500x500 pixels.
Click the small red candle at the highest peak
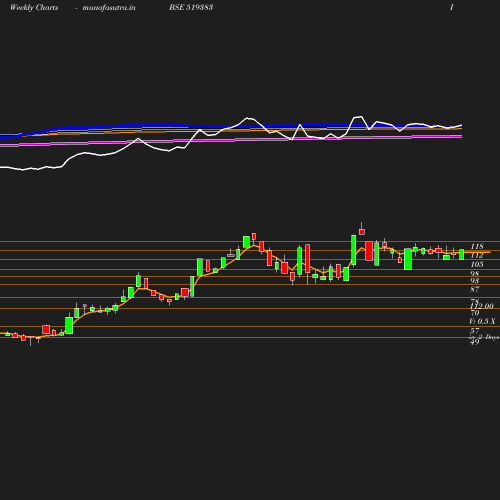362,232
